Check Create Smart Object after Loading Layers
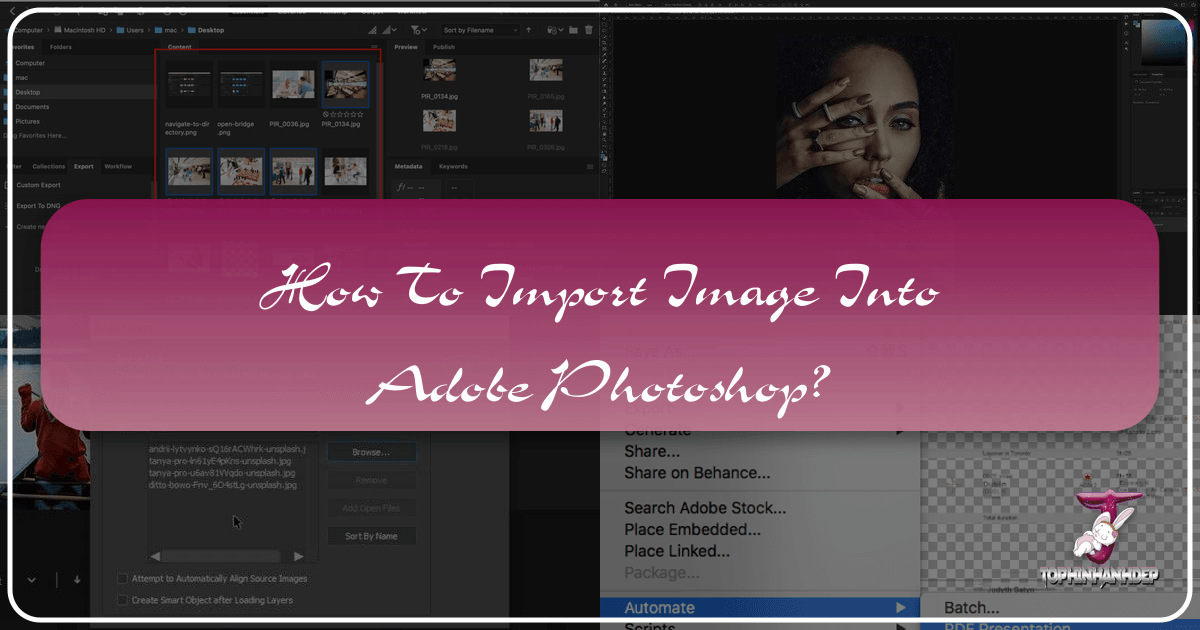The width and height of the screenshot is (1200, 630). tap(123, 600)
